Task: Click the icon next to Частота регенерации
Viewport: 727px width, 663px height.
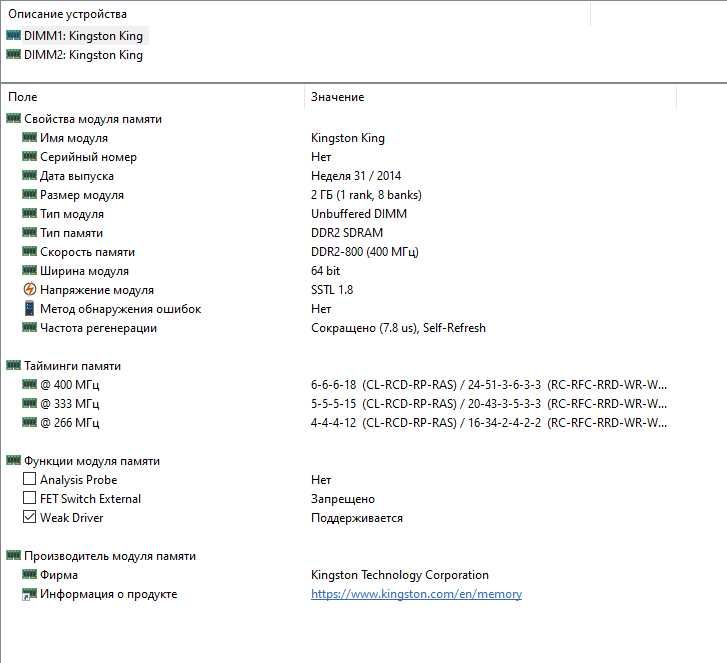Action: 29,327
